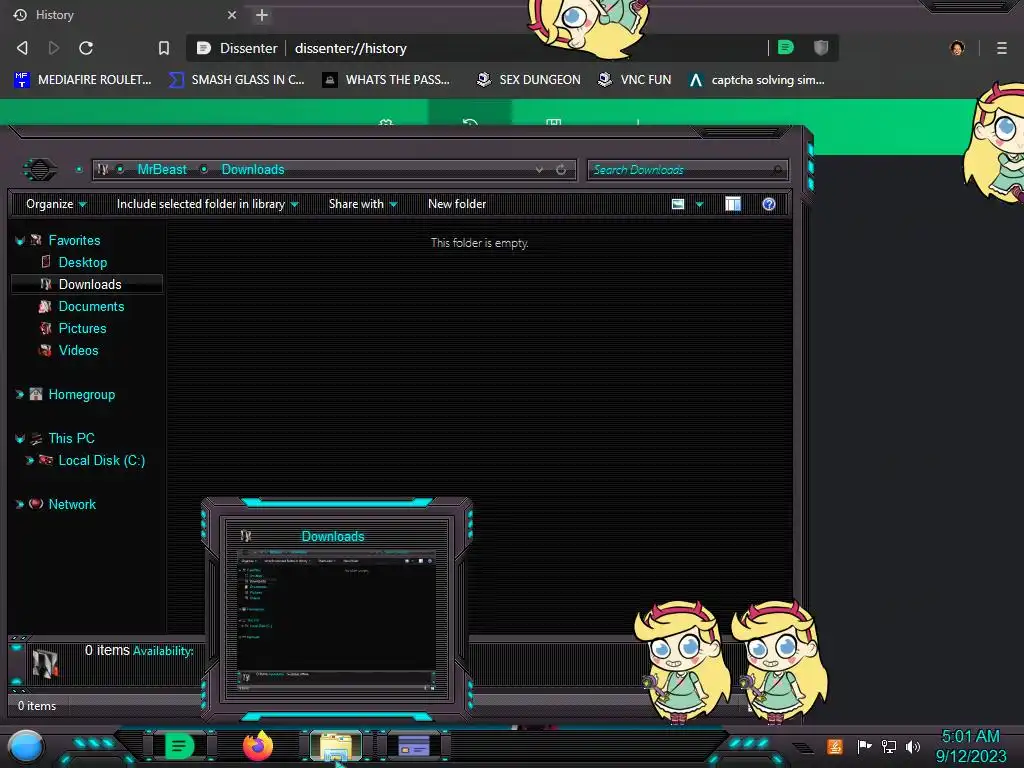Open the clock showing 5:01 AM

[970, 746]
